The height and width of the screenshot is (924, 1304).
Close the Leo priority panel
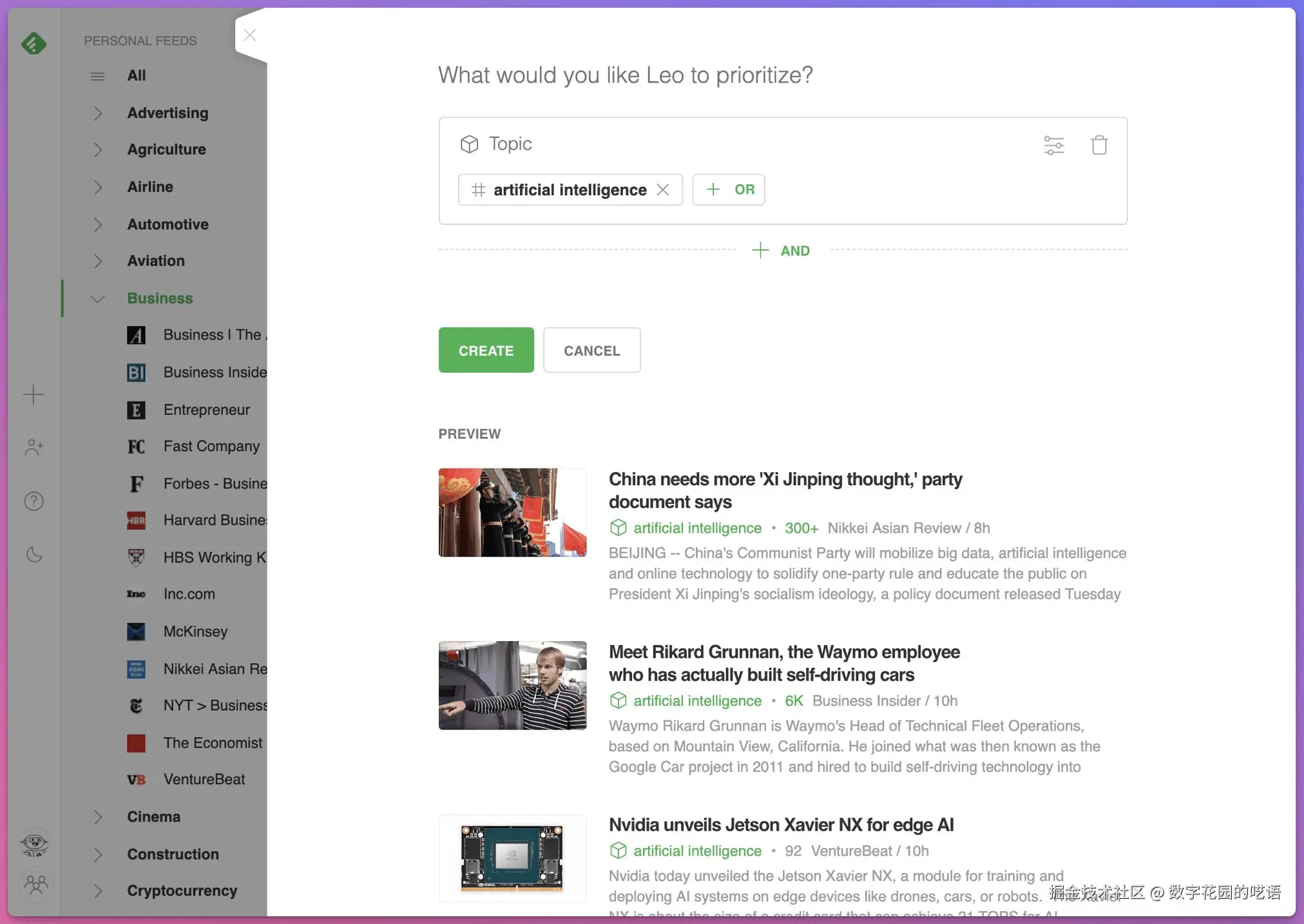point(250,35)
